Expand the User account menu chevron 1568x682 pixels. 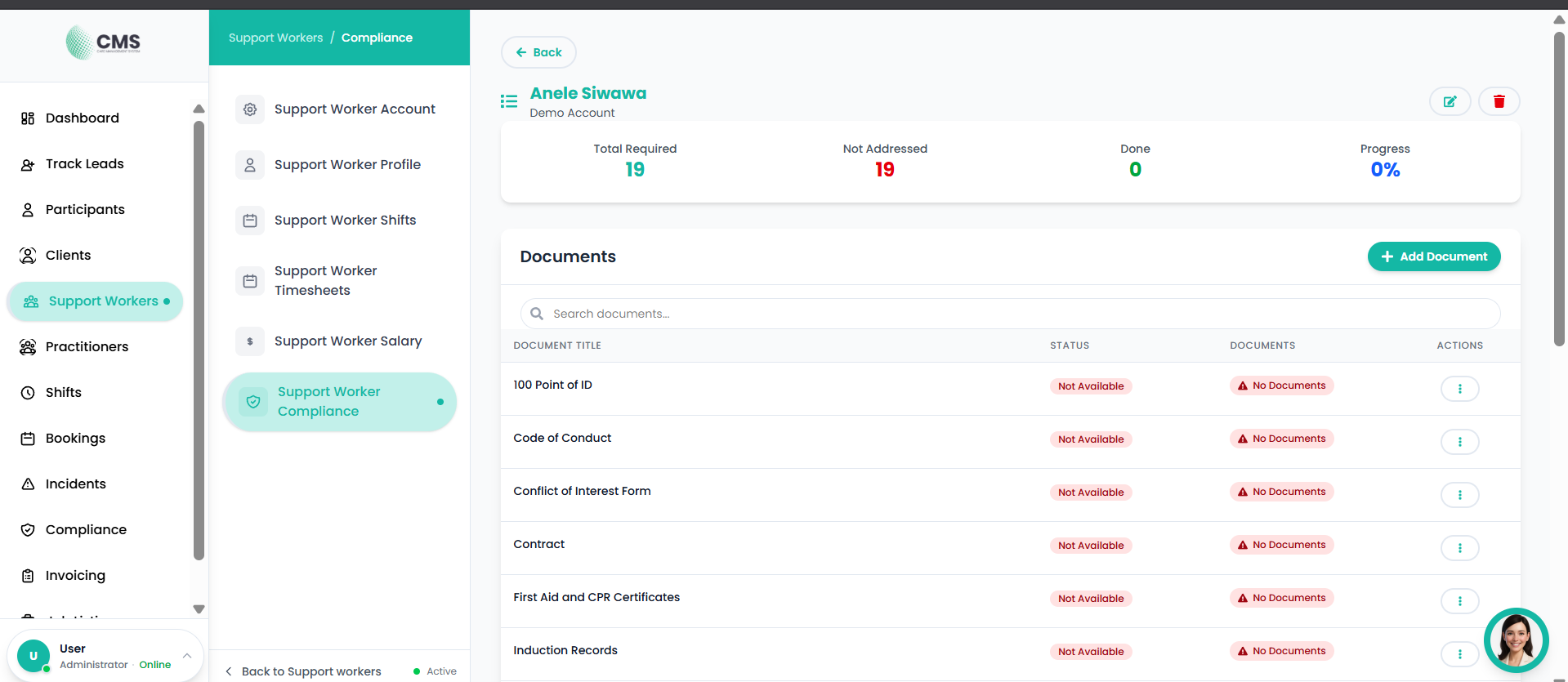pos(187,656)
